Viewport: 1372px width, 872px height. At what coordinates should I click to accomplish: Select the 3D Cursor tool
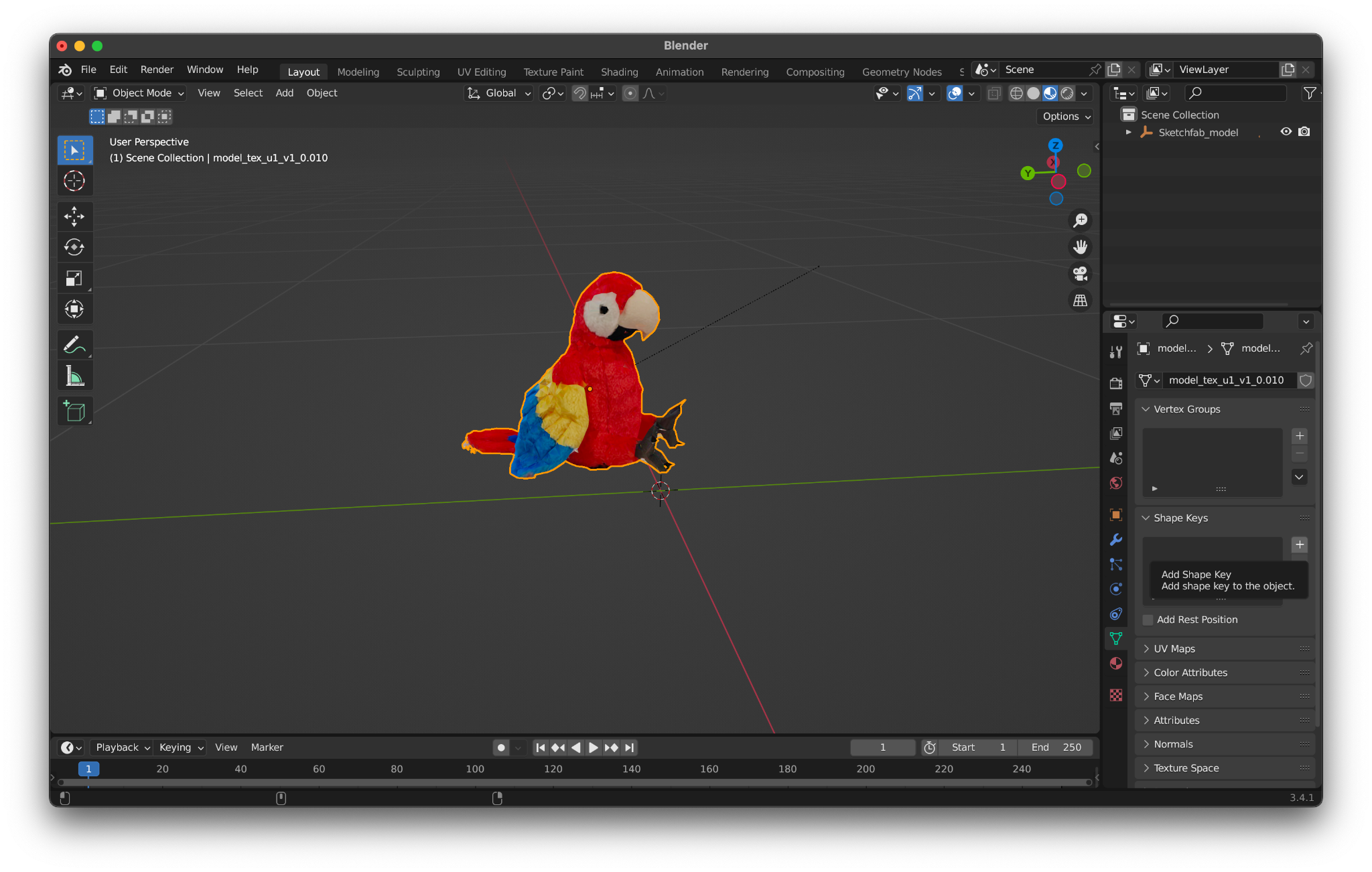[x=74, y=181]
